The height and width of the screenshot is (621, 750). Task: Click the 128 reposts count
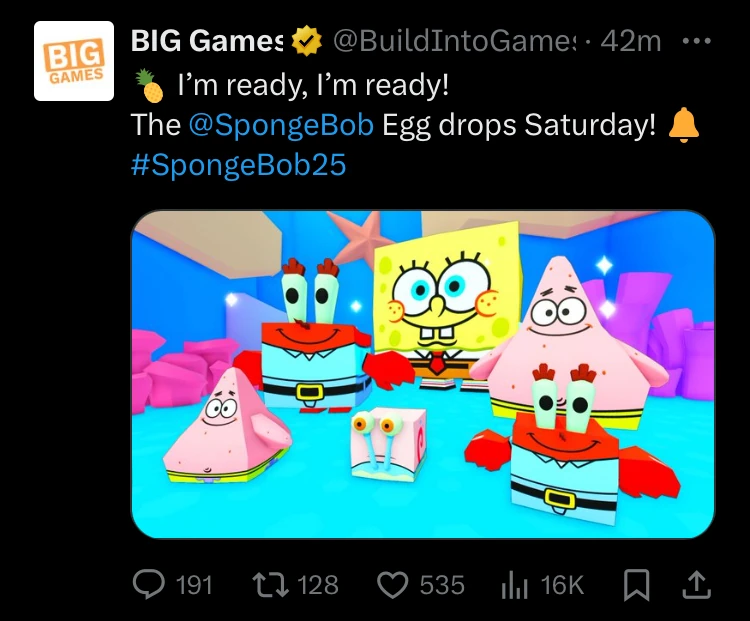click(318, 585)
